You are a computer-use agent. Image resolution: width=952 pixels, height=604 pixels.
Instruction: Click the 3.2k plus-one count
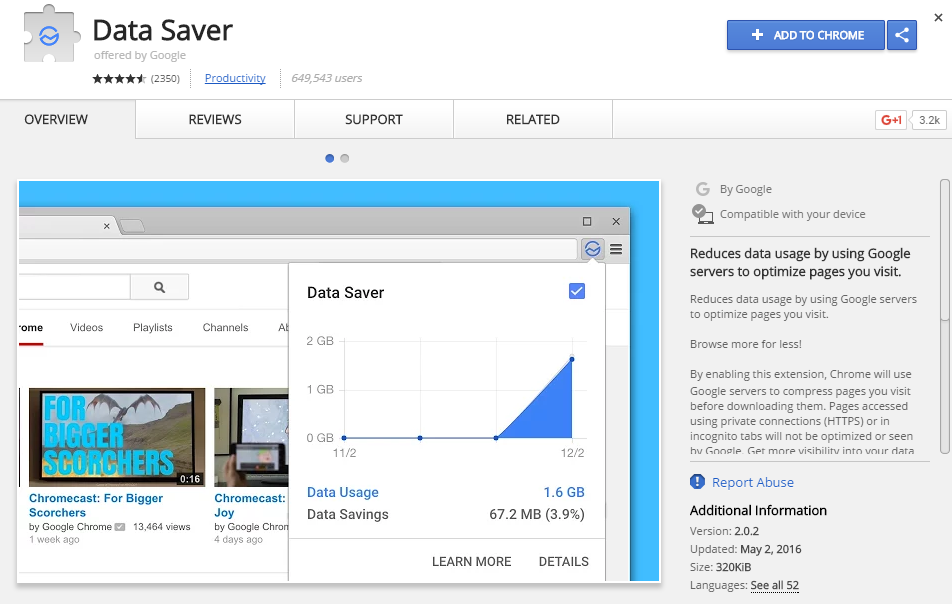pos(929,120)
